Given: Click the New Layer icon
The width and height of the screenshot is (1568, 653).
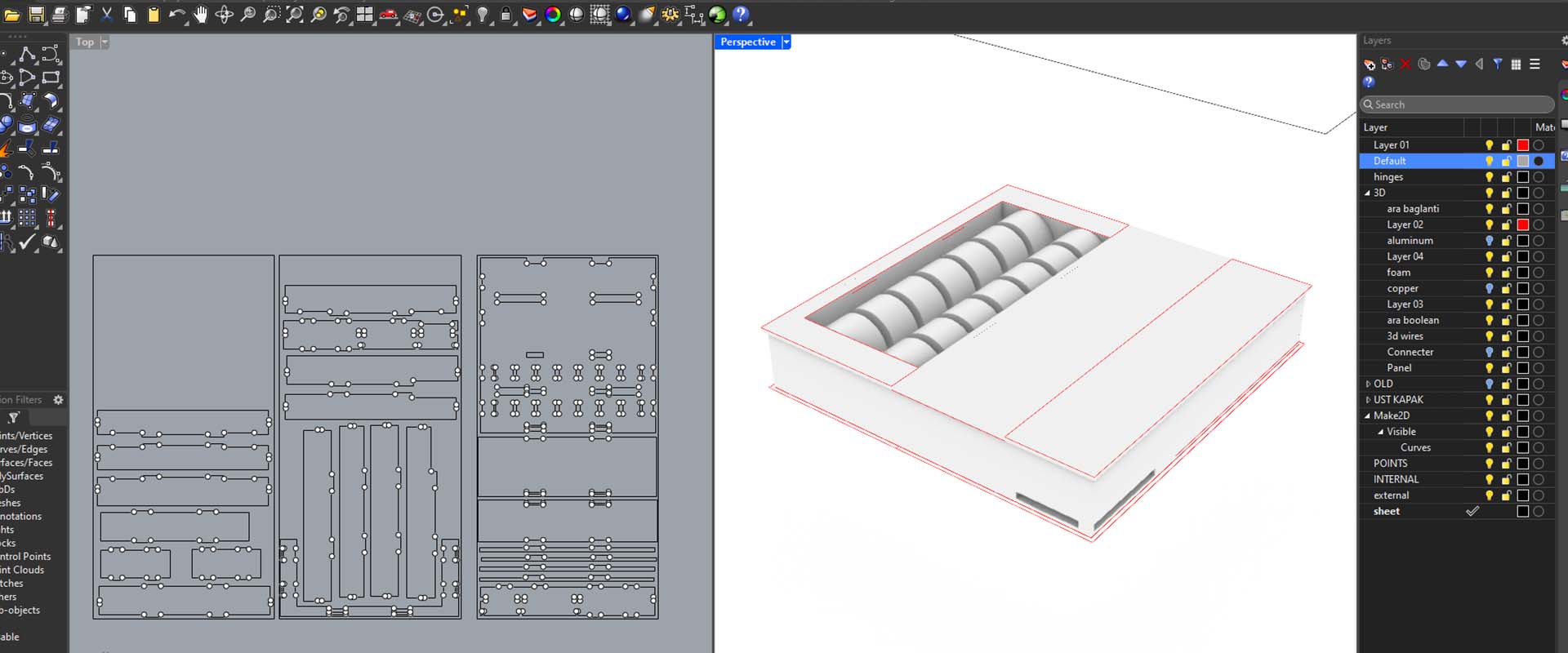Looking at the screenshot, I should click(1370, 64).
